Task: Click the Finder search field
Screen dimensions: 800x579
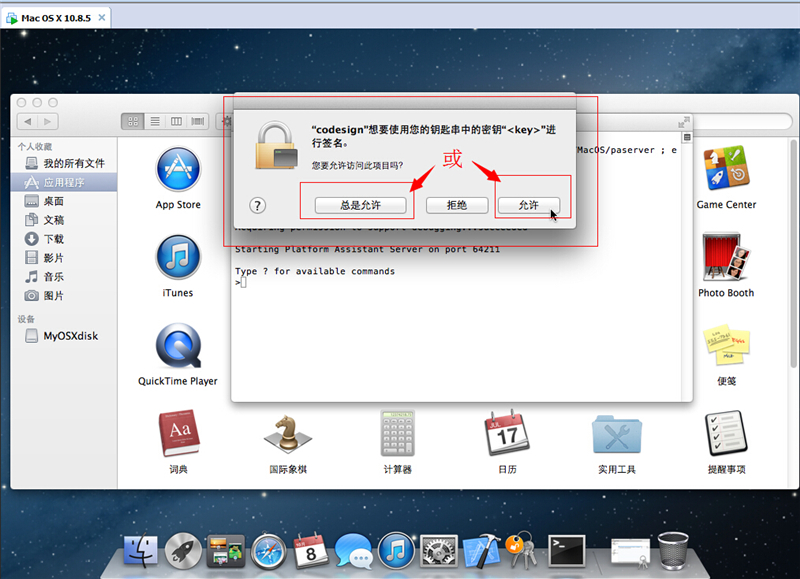Action: pyautogui.click(x=742, y=121)
